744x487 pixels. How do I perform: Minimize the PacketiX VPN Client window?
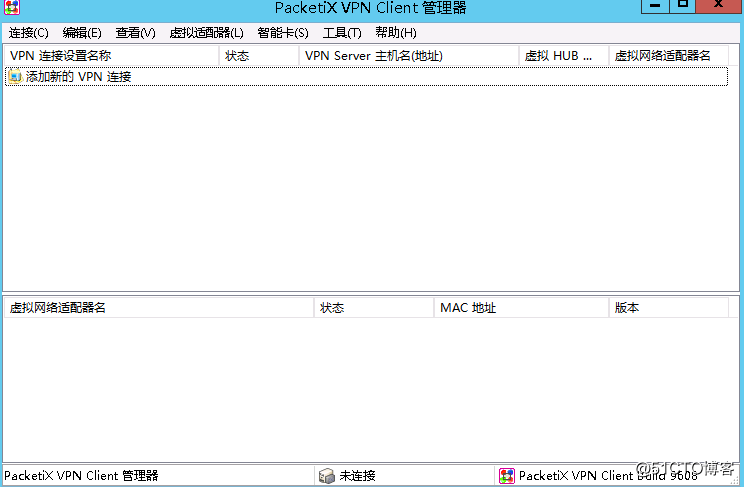coord(655,6)
